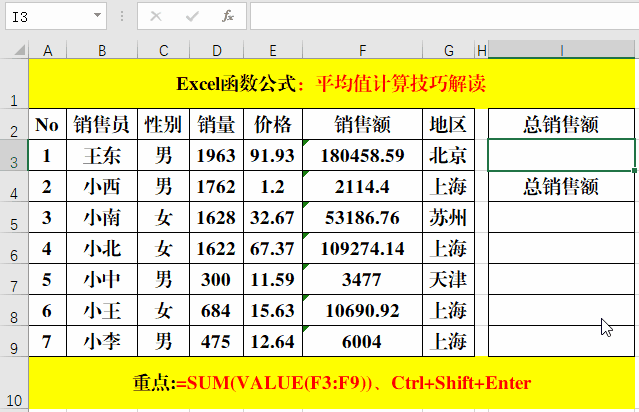Open Insert Function fx icon
639x412 pixels.
[x=228, y=16]
